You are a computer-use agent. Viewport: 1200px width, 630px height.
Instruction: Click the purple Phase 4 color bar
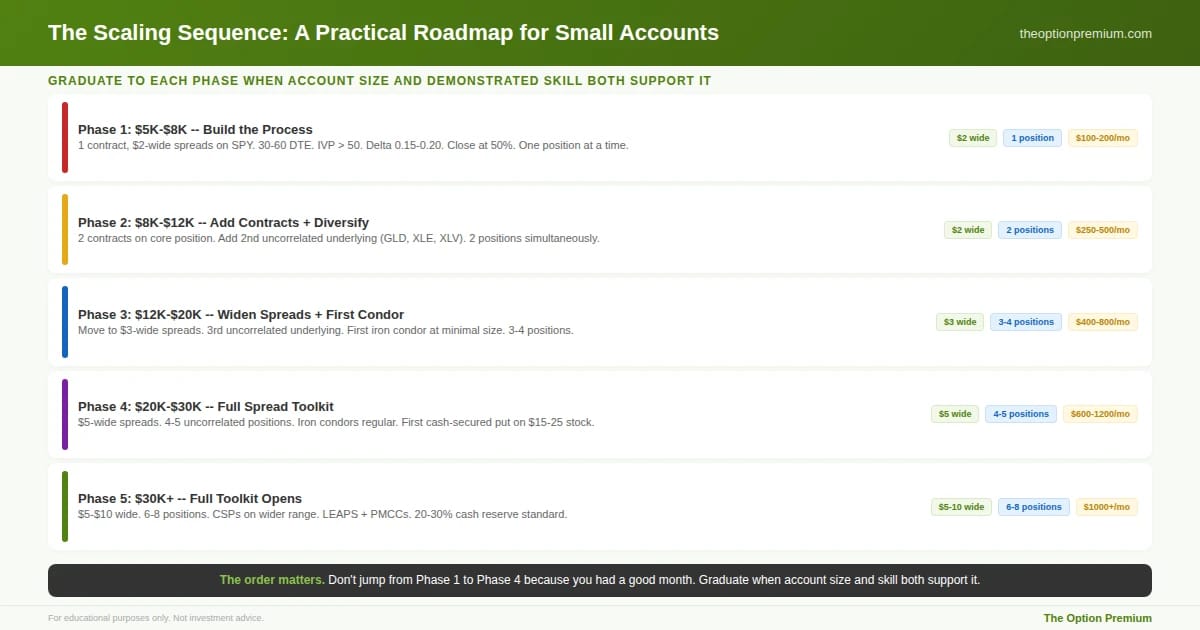65,414
